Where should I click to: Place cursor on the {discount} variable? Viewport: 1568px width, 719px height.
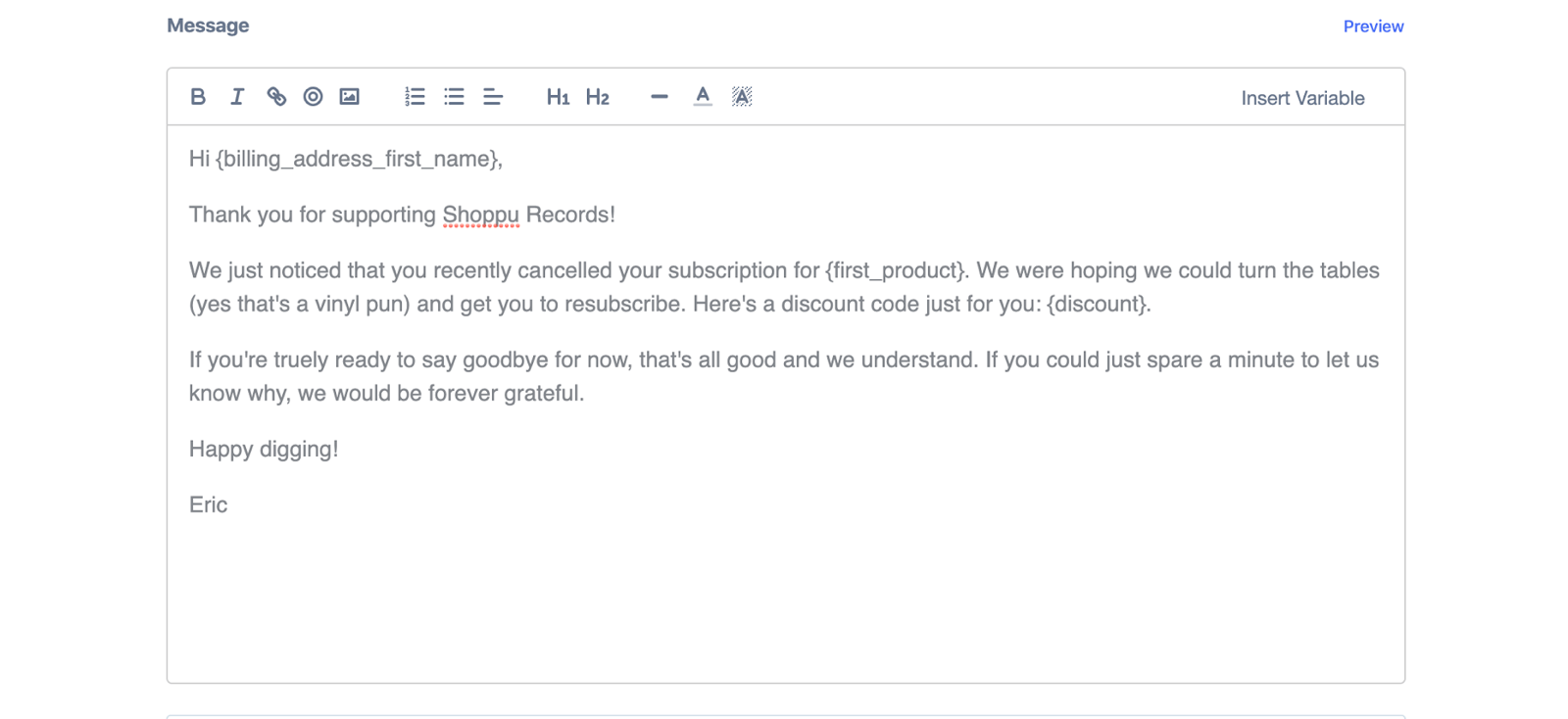pyautogui.click(x=1098, y=304)
